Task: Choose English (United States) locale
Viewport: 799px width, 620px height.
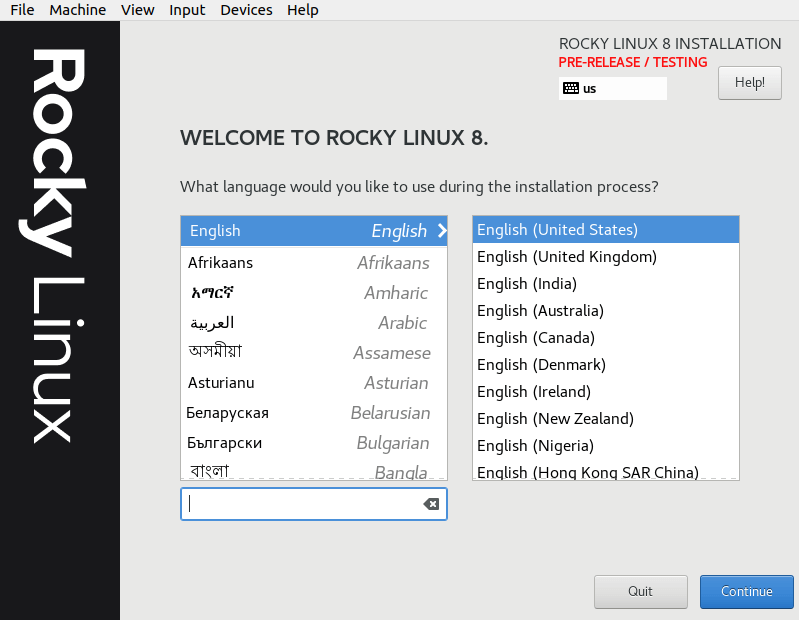Action: (x=606, y=230)
